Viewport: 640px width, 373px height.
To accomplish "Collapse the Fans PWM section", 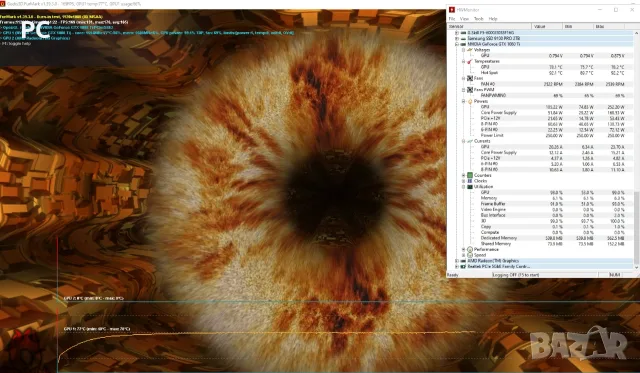I will coord(464,90).
